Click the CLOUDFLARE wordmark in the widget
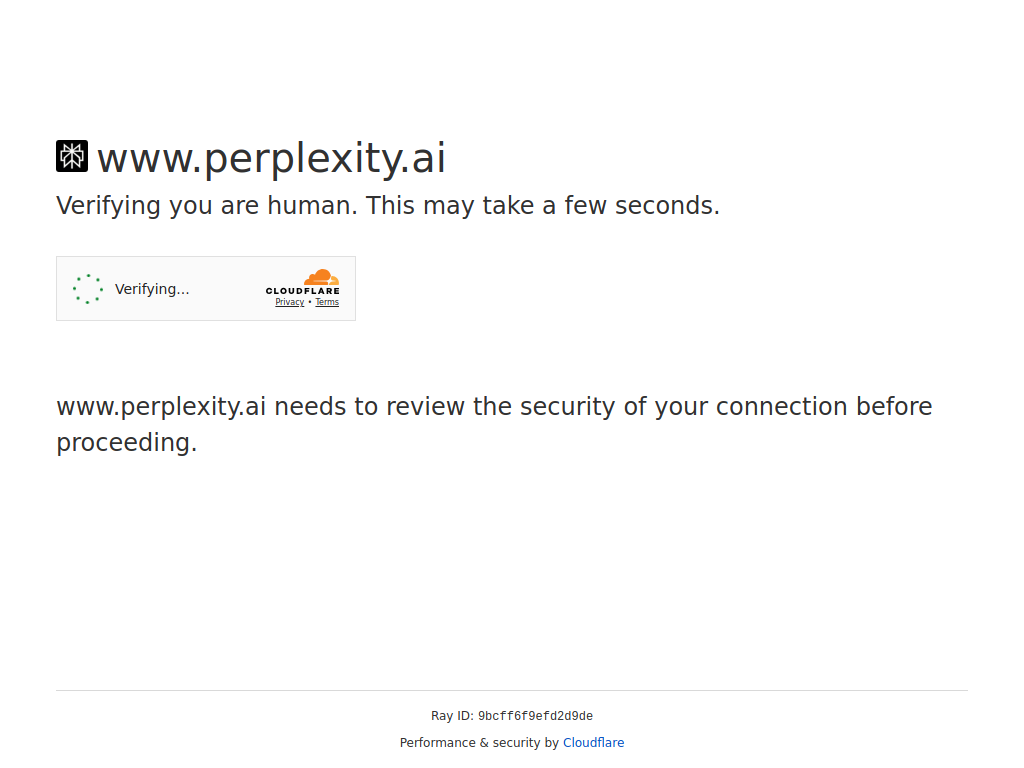This screenshot has height=768, width=1024. coord(302,291)
